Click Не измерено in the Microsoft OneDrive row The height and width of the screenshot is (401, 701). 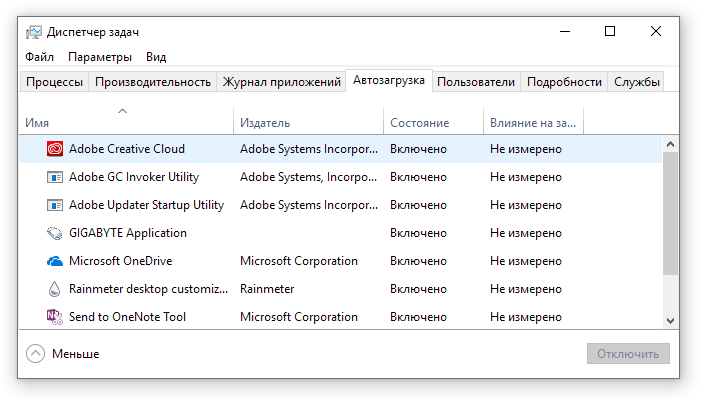click(x=525, y=261)
